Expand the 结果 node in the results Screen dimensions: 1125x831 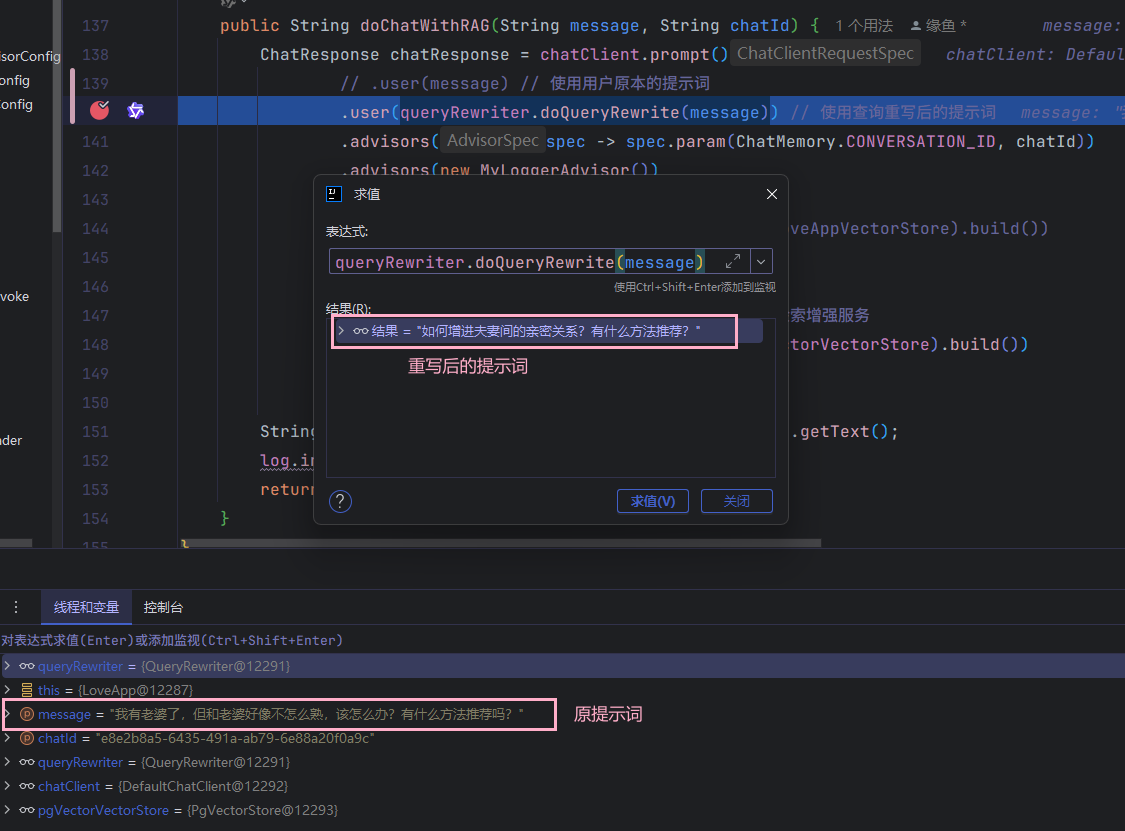[341, 331]
